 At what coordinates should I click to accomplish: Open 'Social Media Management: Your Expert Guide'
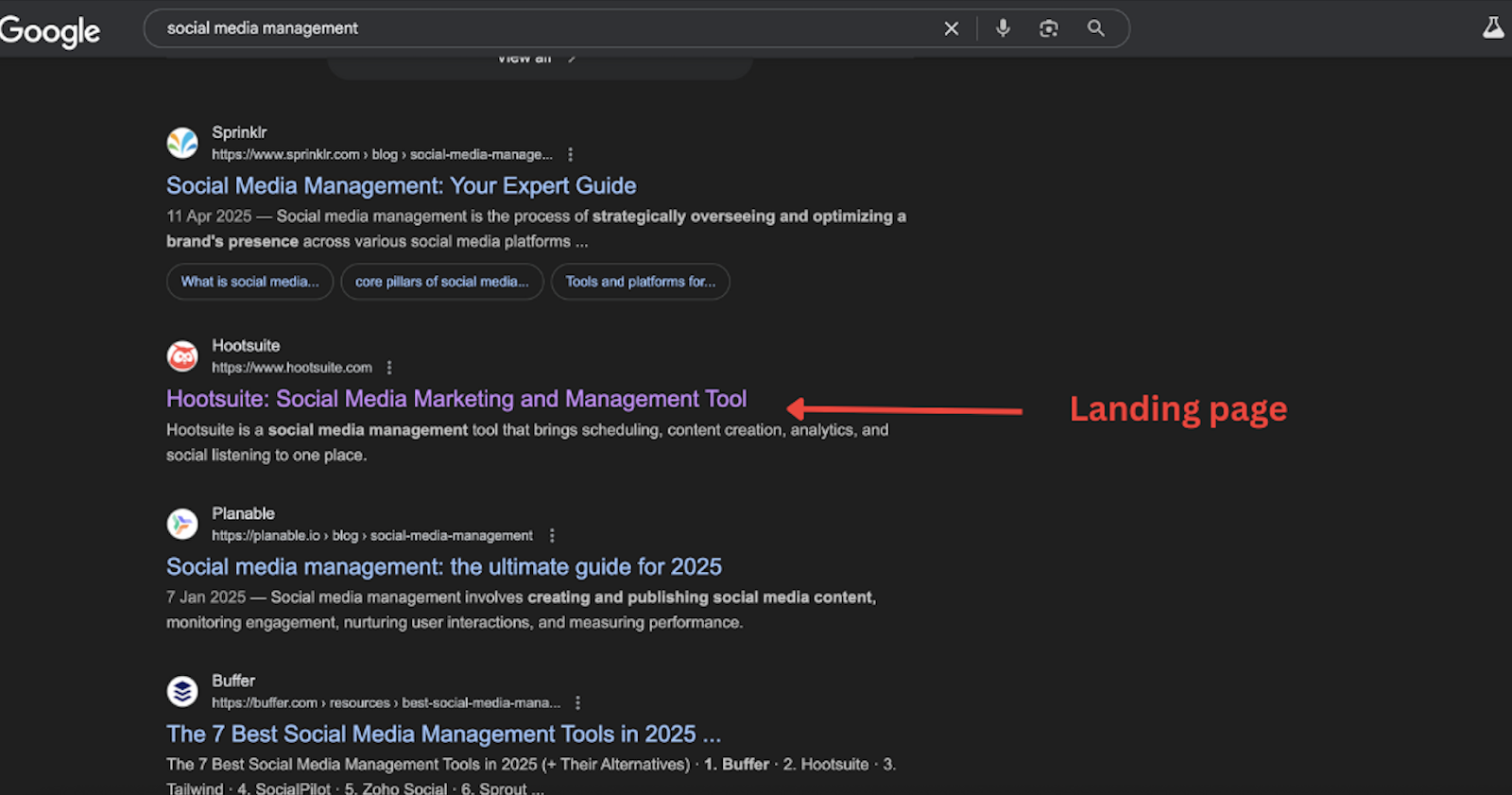[x=401, y=185]
